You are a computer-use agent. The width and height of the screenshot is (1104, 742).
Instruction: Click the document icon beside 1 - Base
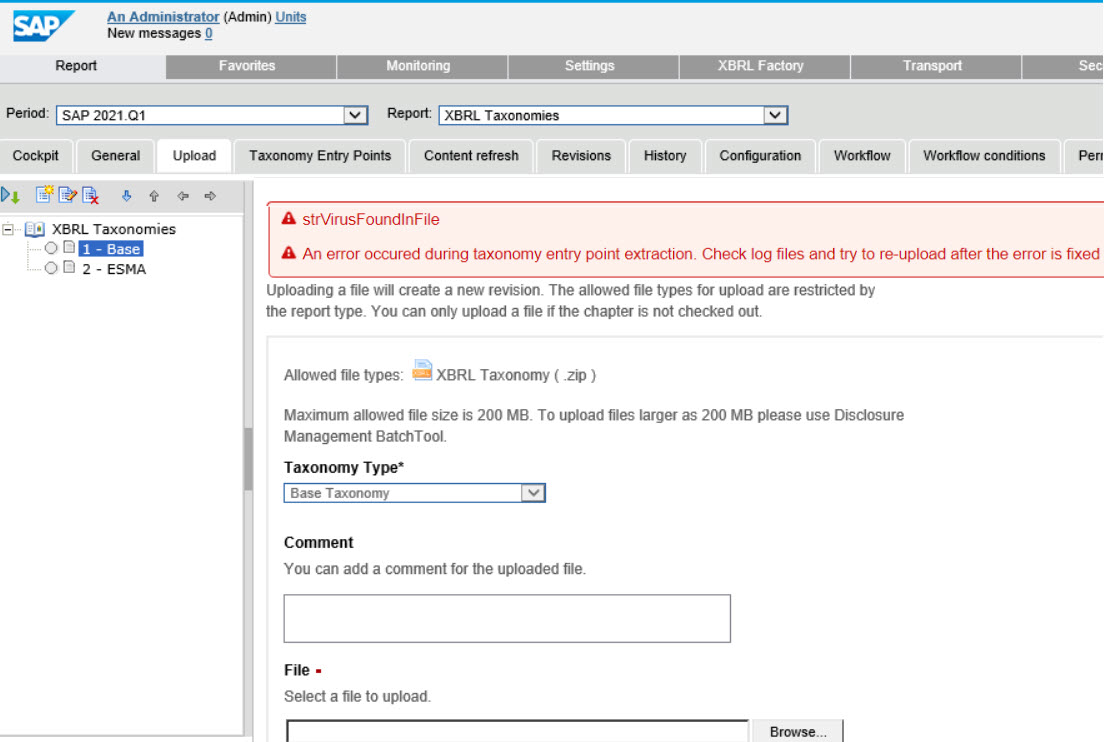click(69, 248)
